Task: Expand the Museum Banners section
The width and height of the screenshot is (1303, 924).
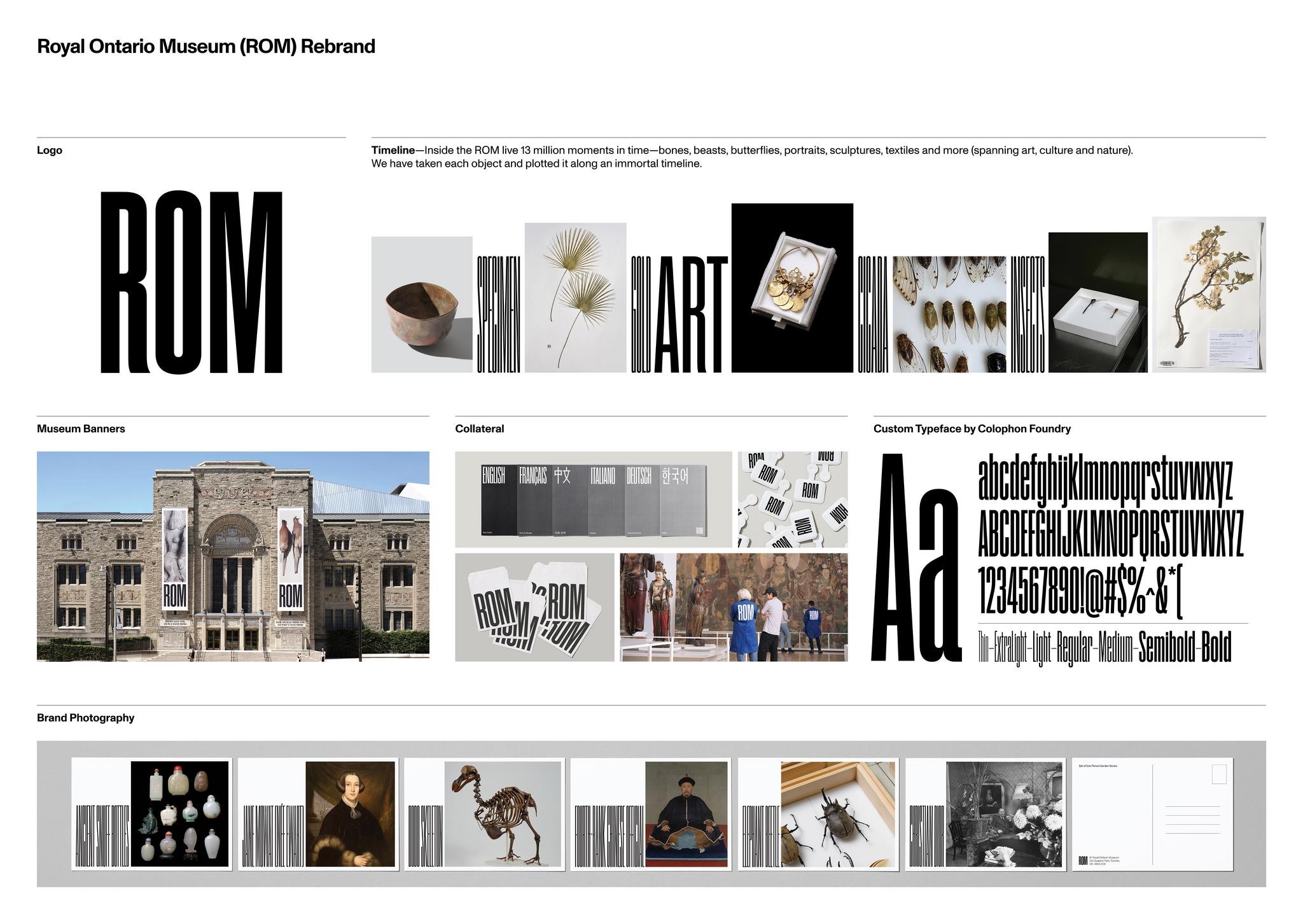Action: [x=81, y=429]
